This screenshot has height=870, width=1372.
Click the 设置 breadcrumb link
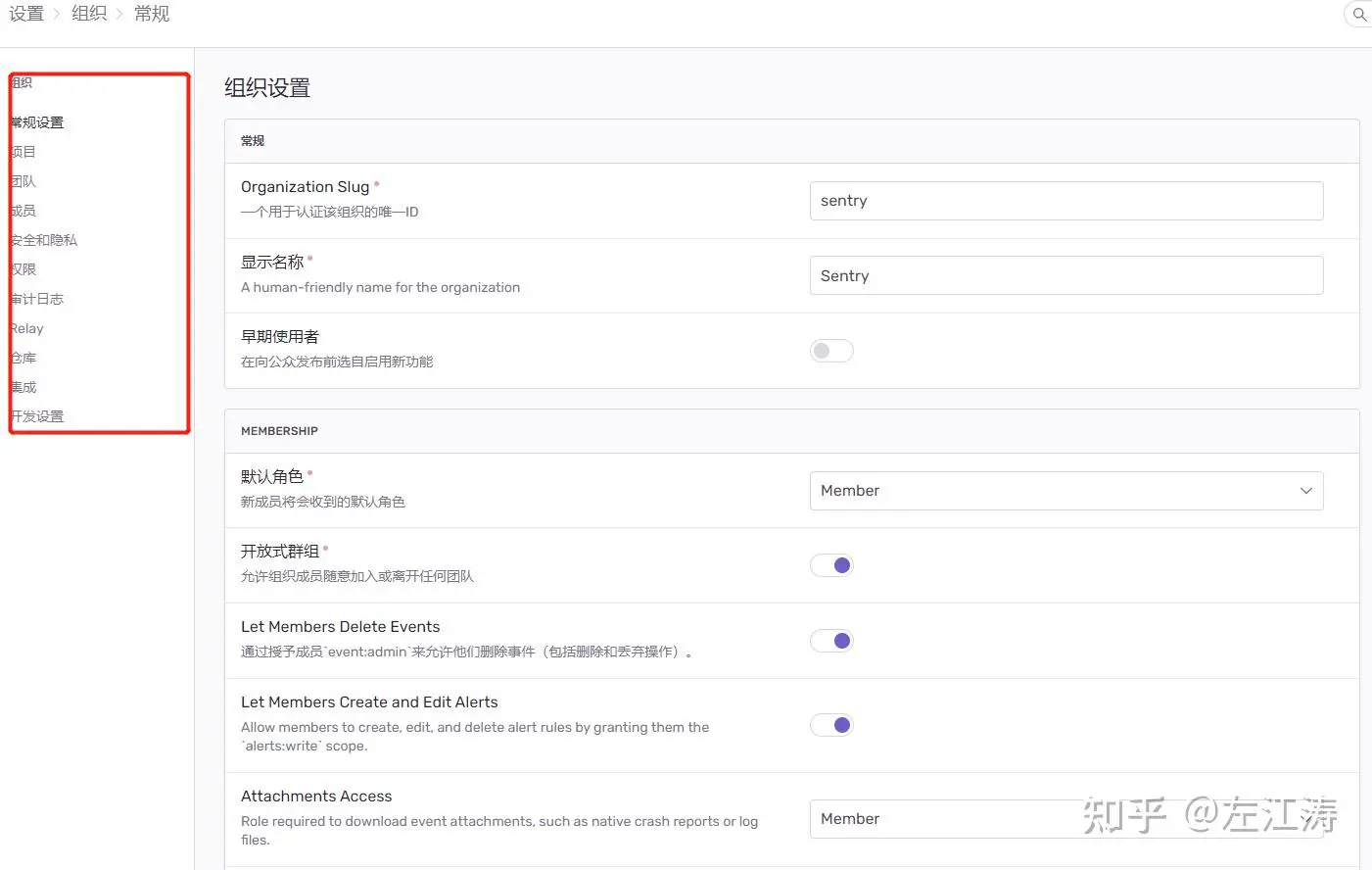(x=26, y=14)
